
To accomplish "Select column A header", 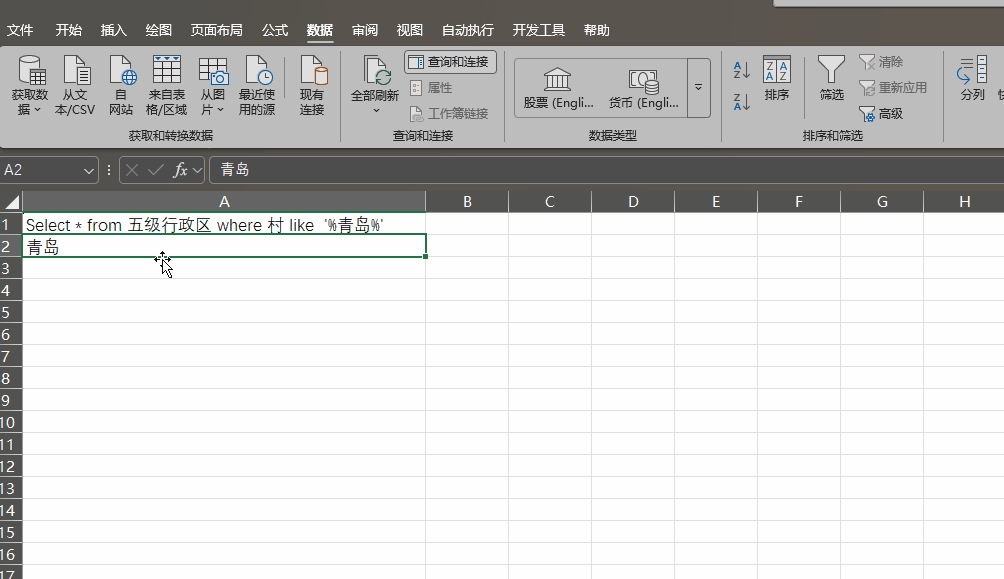I will coord(224,202).
